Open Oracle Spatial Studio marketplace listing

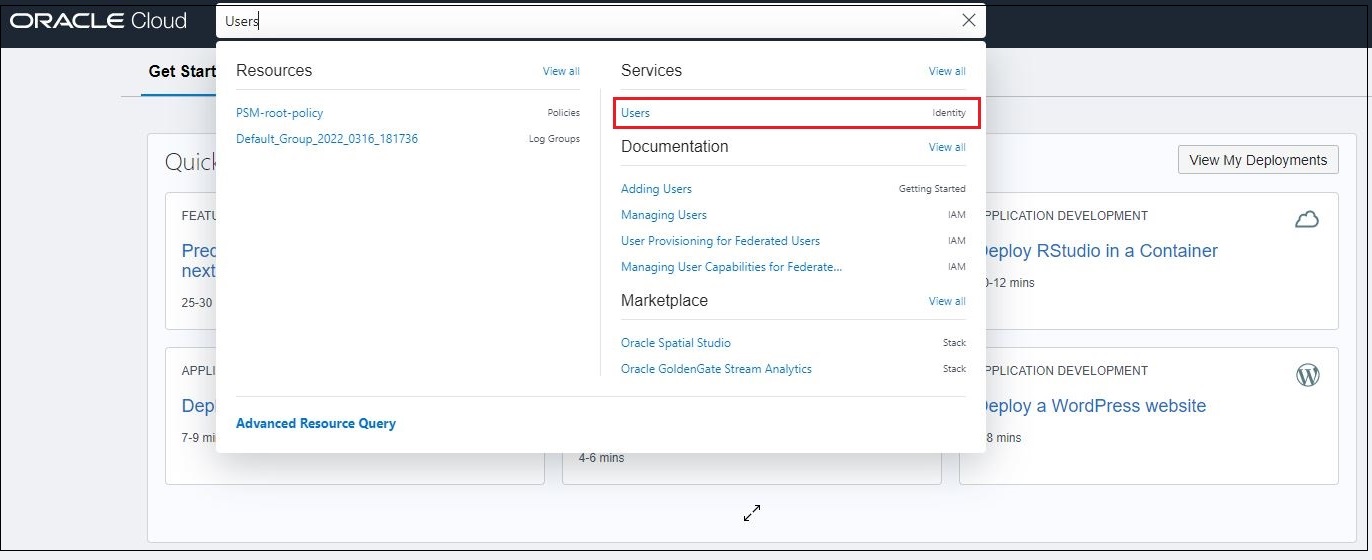tap(676, 343)
